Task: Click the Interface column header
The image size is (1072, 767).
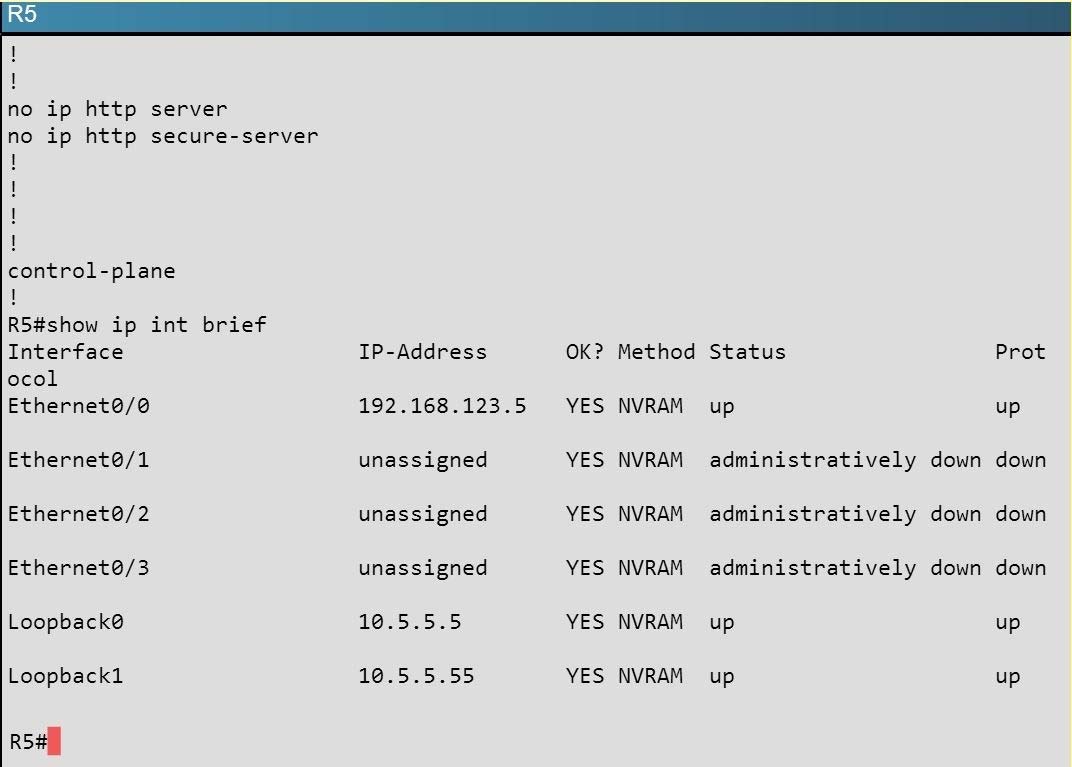Action: tap(66, 352)
